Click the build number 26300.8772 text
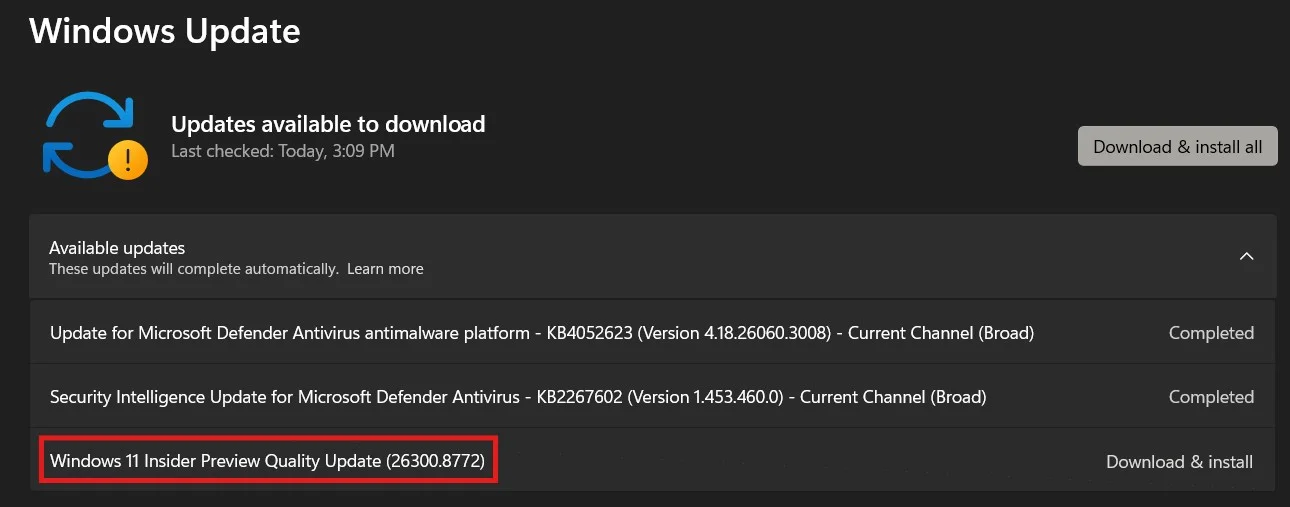1290x507 pixels. (435, 461)
